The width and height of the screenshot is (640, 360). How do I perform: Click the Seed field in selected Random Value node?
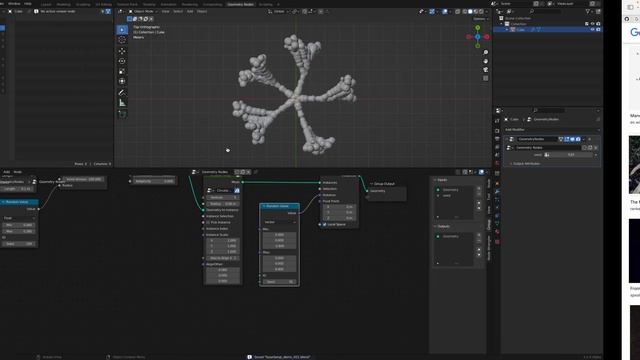(280, 282)
